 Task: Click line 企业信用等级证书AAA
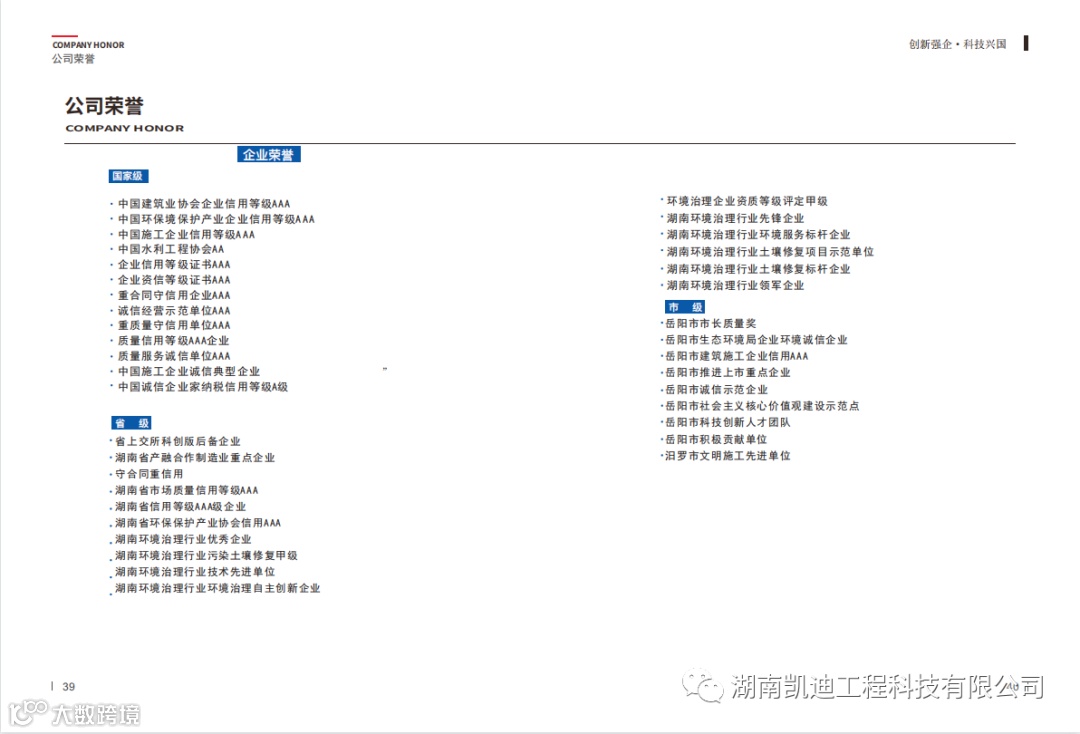(x=174, y=264)
